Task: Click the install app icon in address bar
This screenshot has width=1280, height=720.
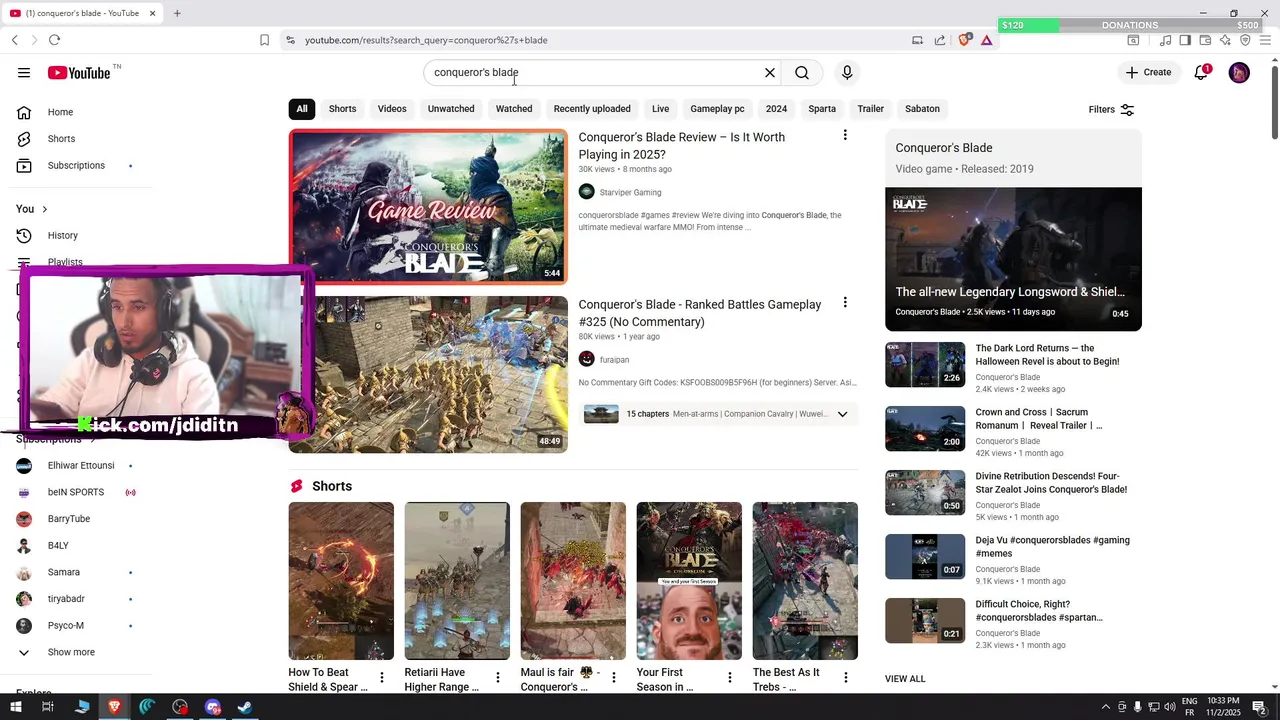Action: click(x=917, y=40)
